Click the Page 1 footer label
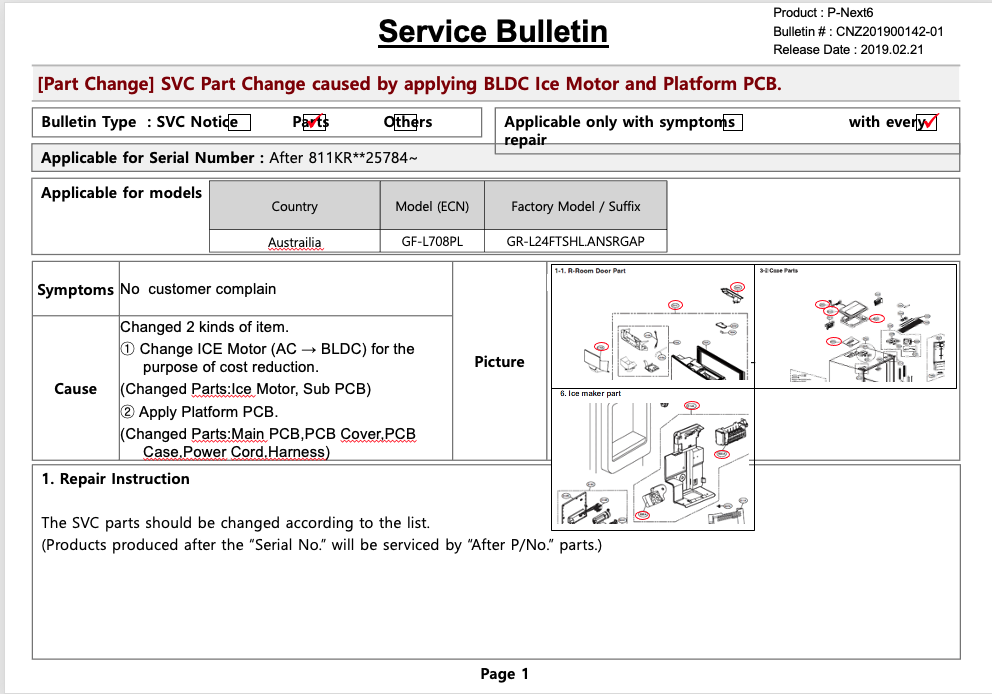Screen dimensions: 992x694 504,674
